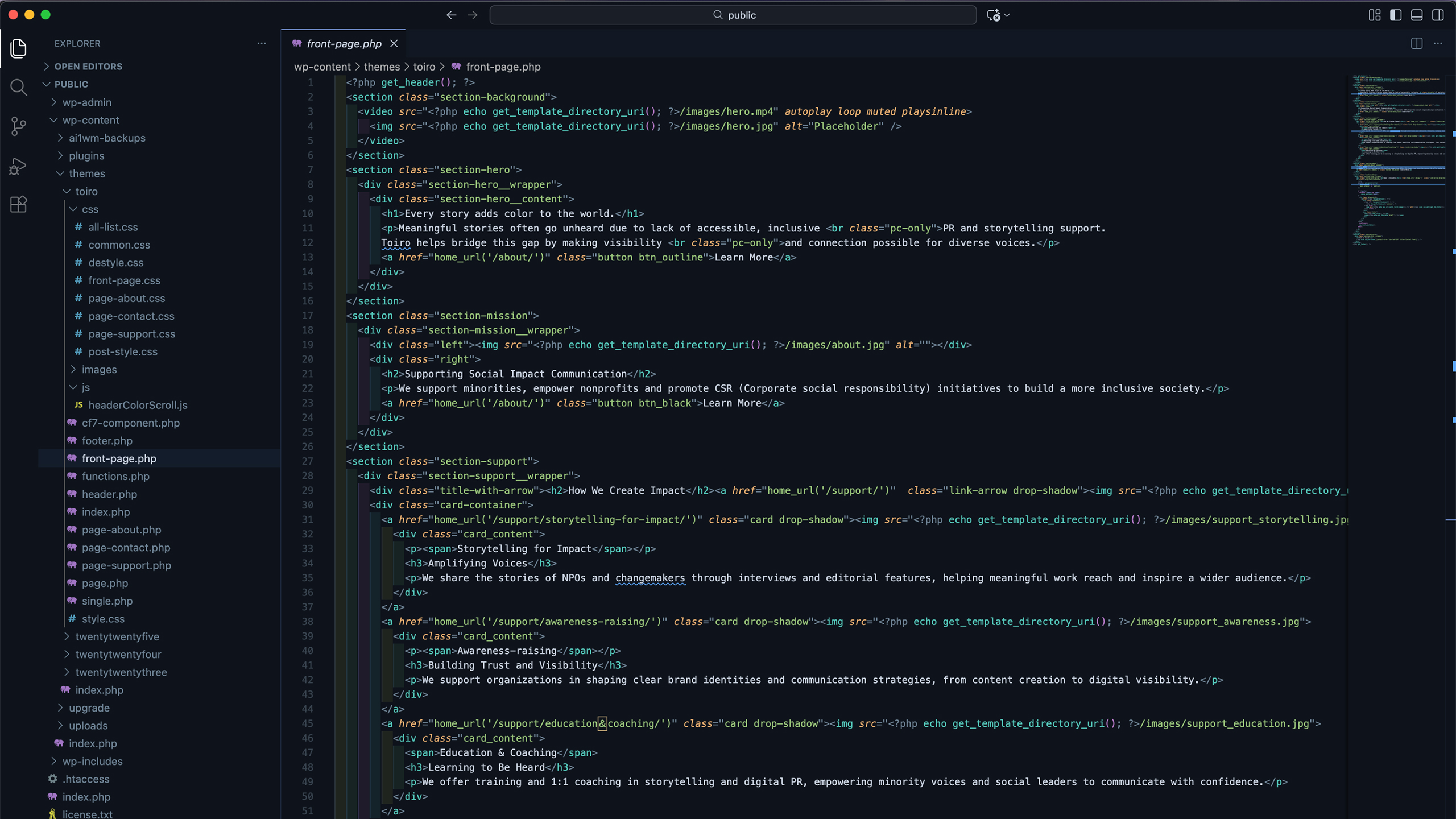1456x819 pixels.
Task: Go back with the left arrow
Action: (x=451, y=15)
